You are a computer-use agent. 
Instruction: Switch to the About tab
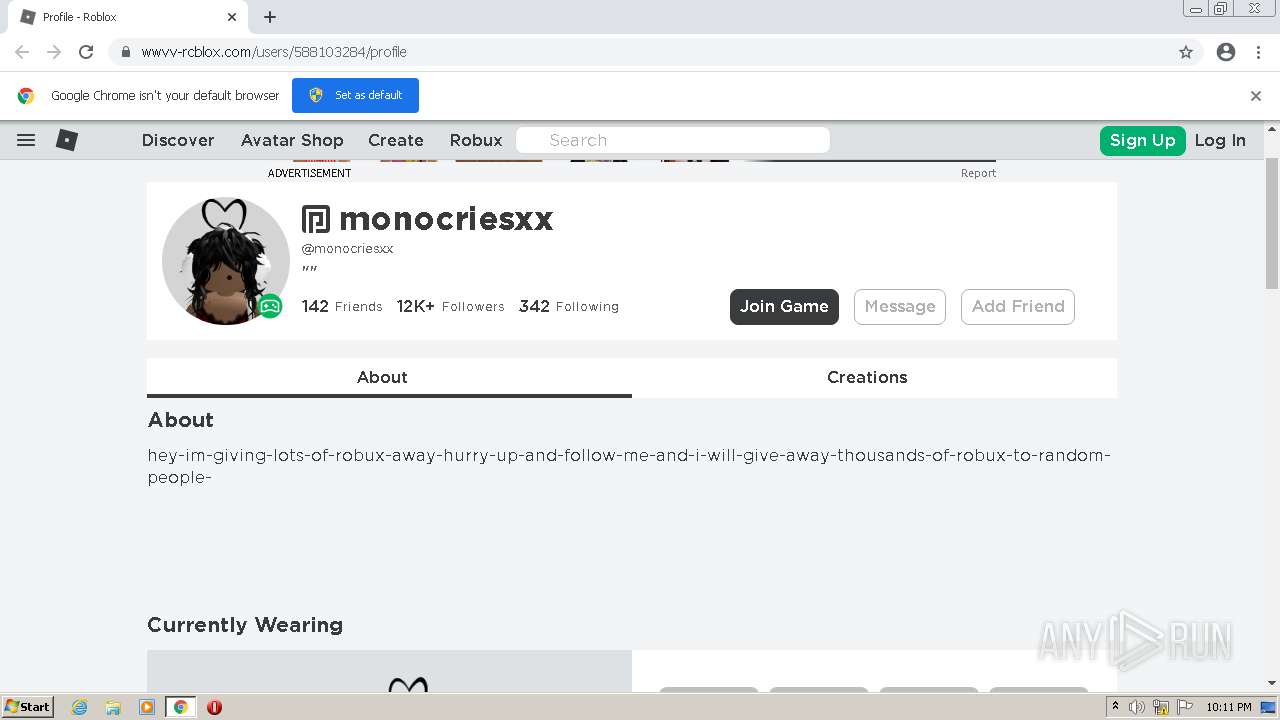tap(389, 378)
